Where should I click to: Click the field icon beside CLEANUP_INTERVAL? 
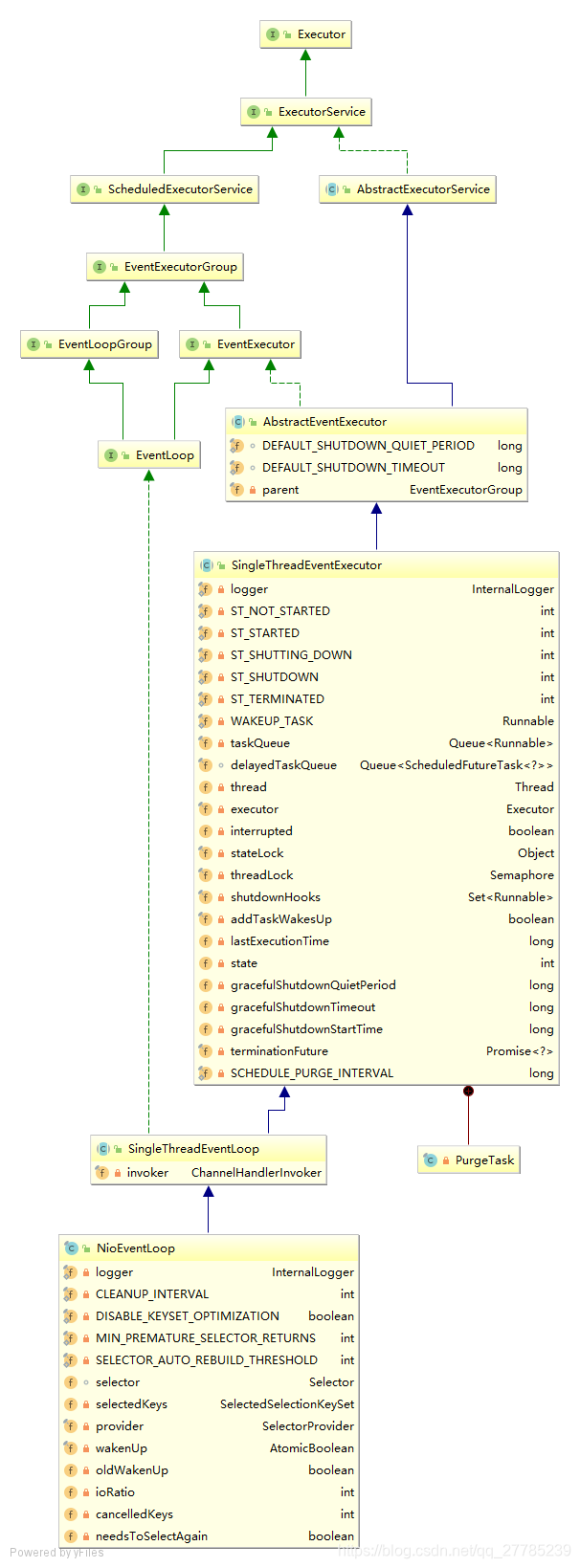70,1294
